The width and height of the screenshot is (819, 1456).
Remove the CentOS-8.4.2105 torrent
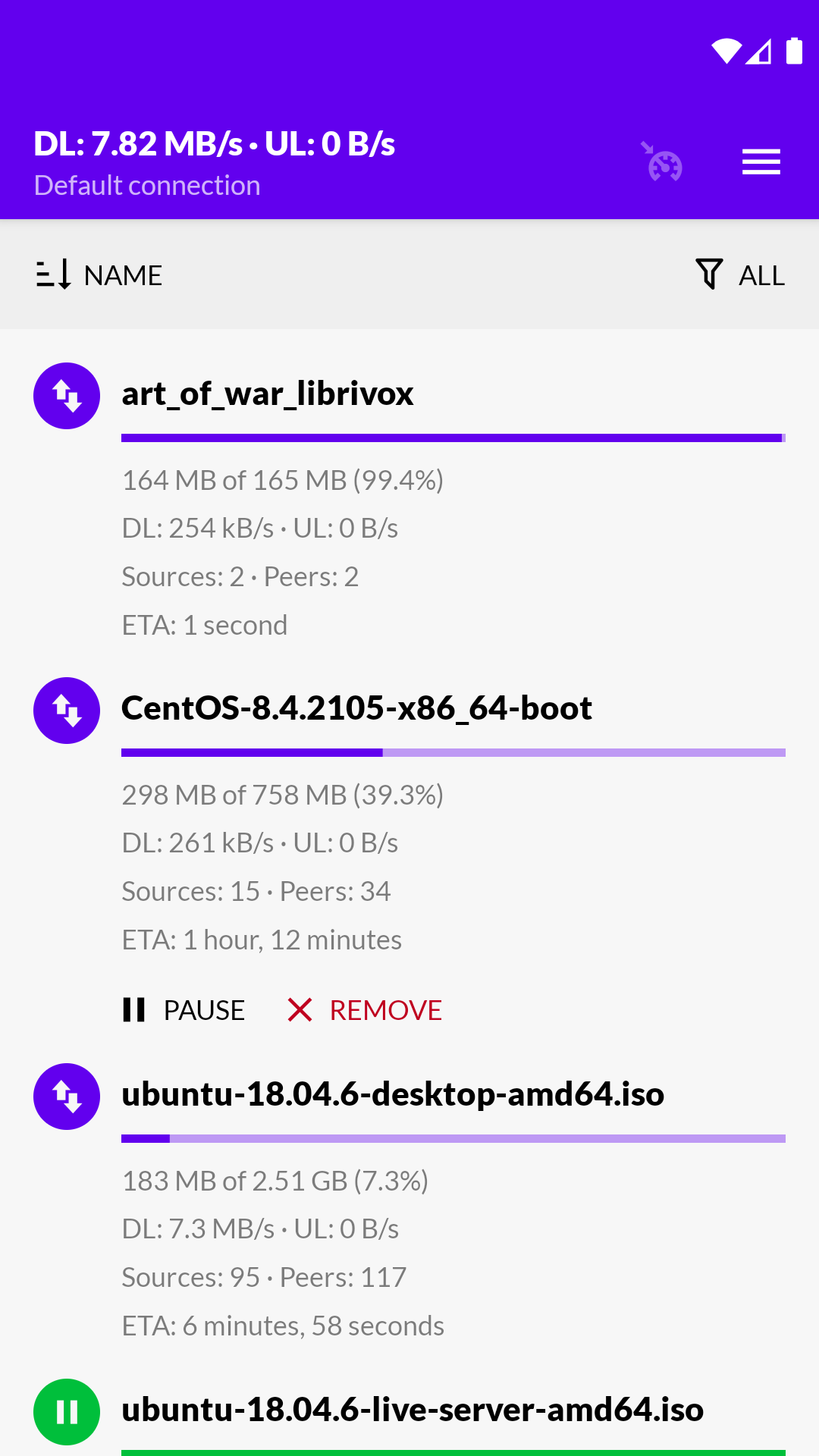tap(365, 1010)
